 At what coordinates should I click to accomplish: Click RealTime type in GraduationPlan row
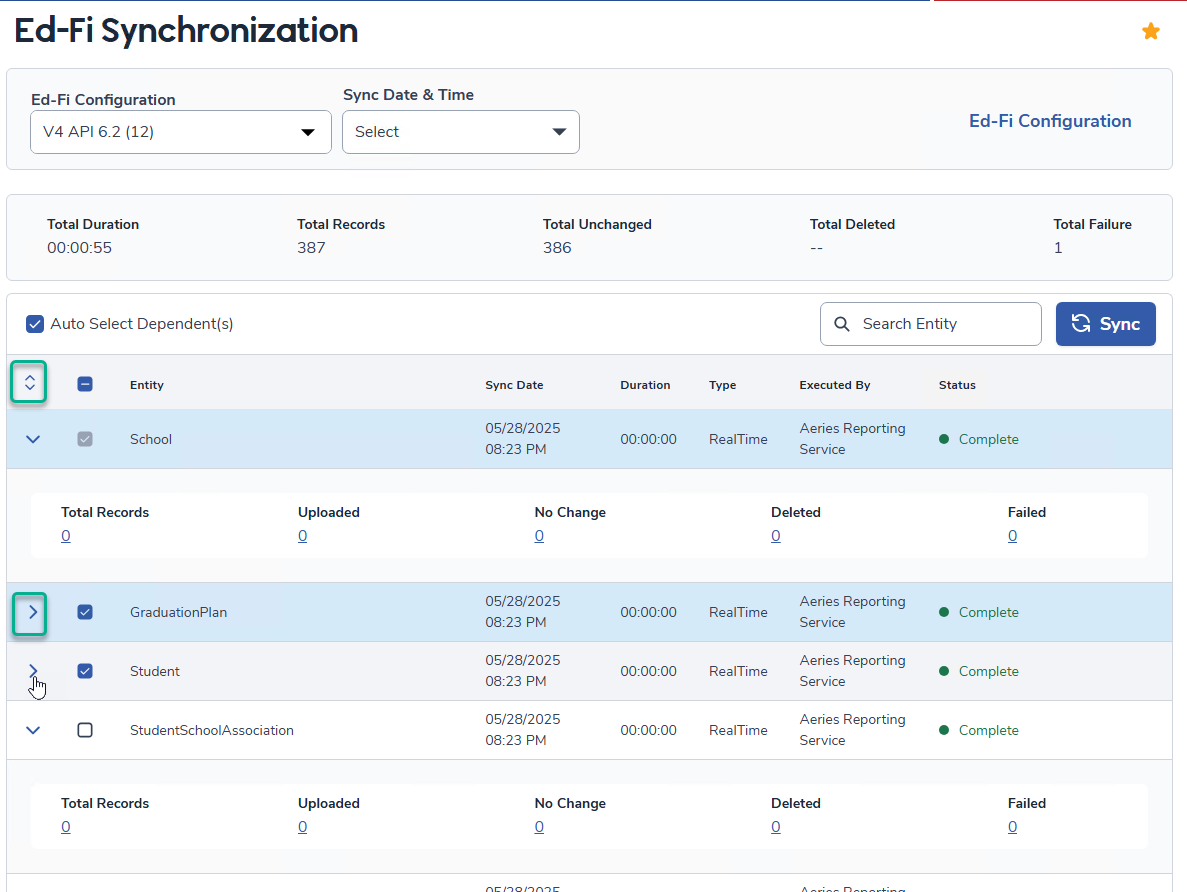[738, 612]
